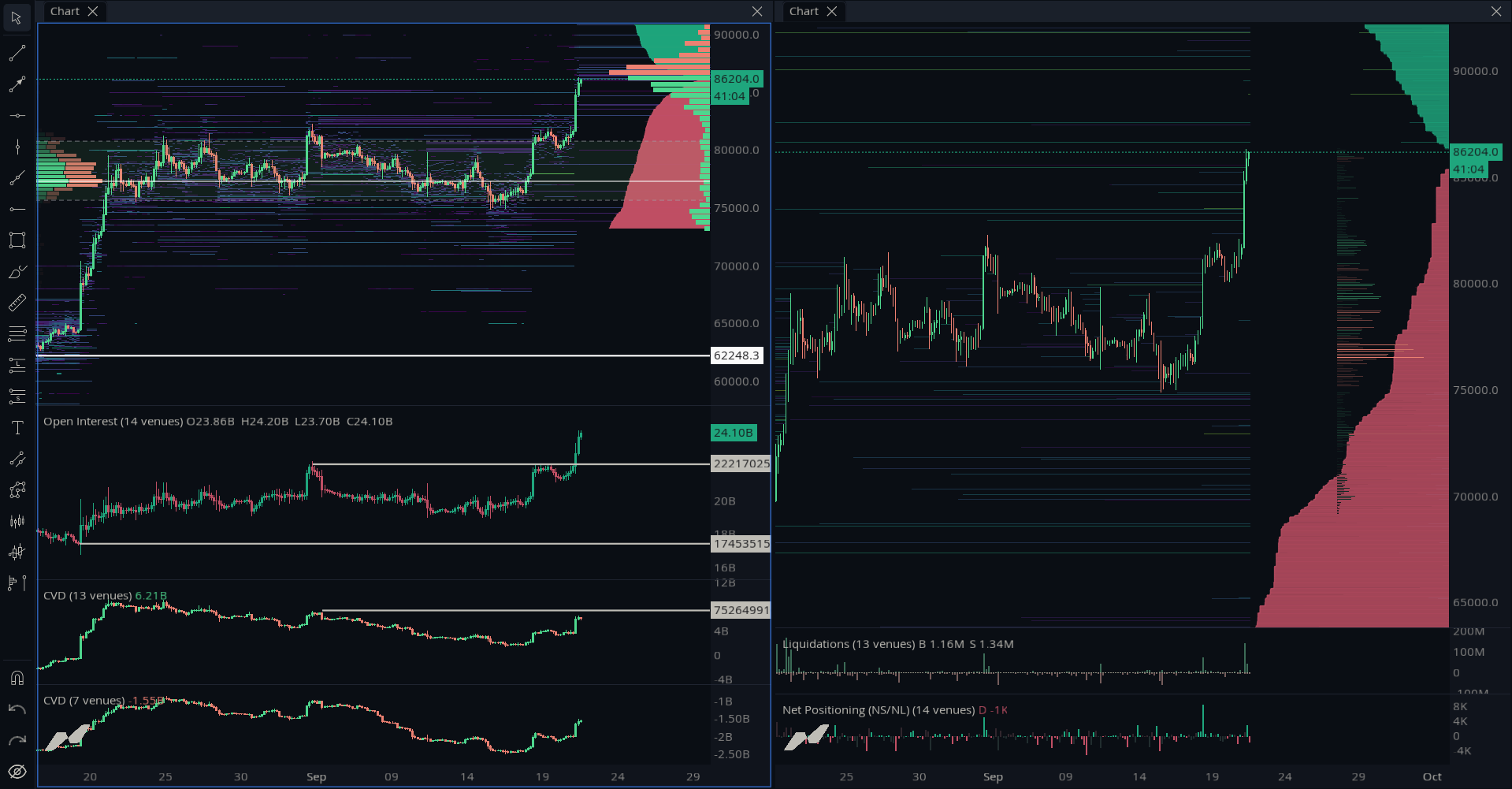Select the polygon path drawing tool
The width and height of the screenshot is (1512, 789).
[17, 490]
